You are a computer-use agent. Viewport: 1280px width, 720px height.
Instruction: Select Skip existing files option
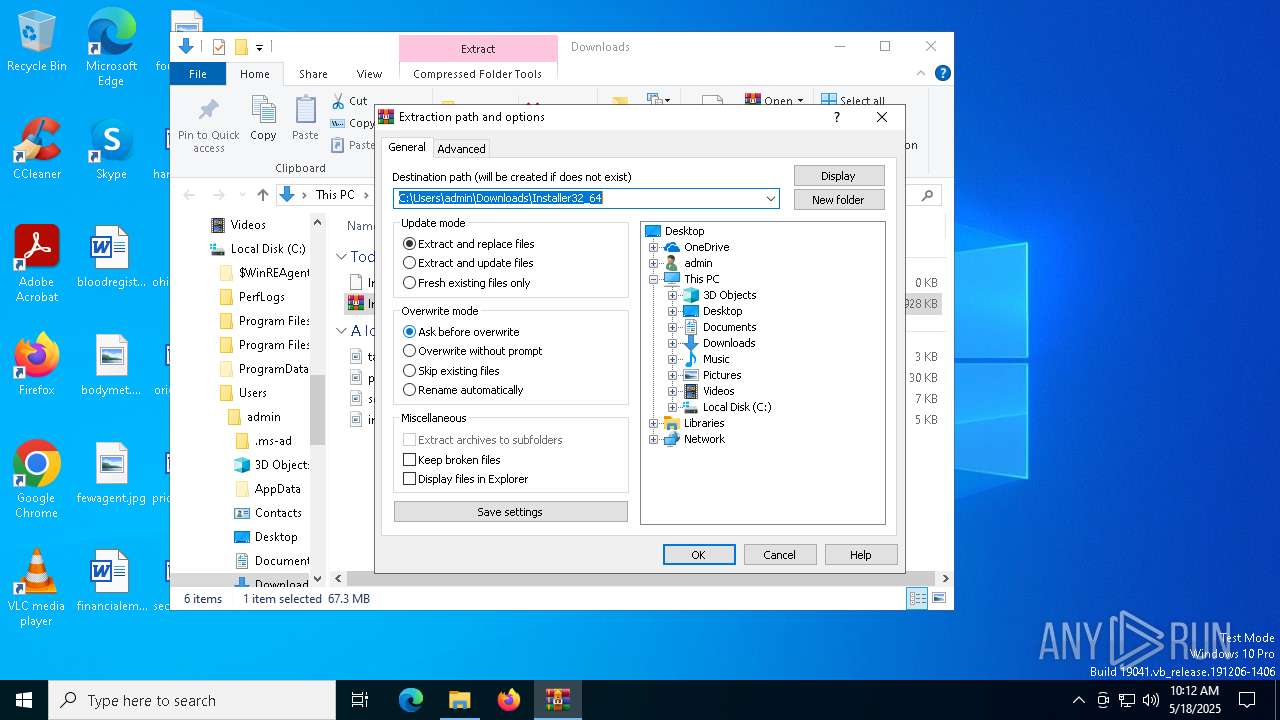pos(451,371)
